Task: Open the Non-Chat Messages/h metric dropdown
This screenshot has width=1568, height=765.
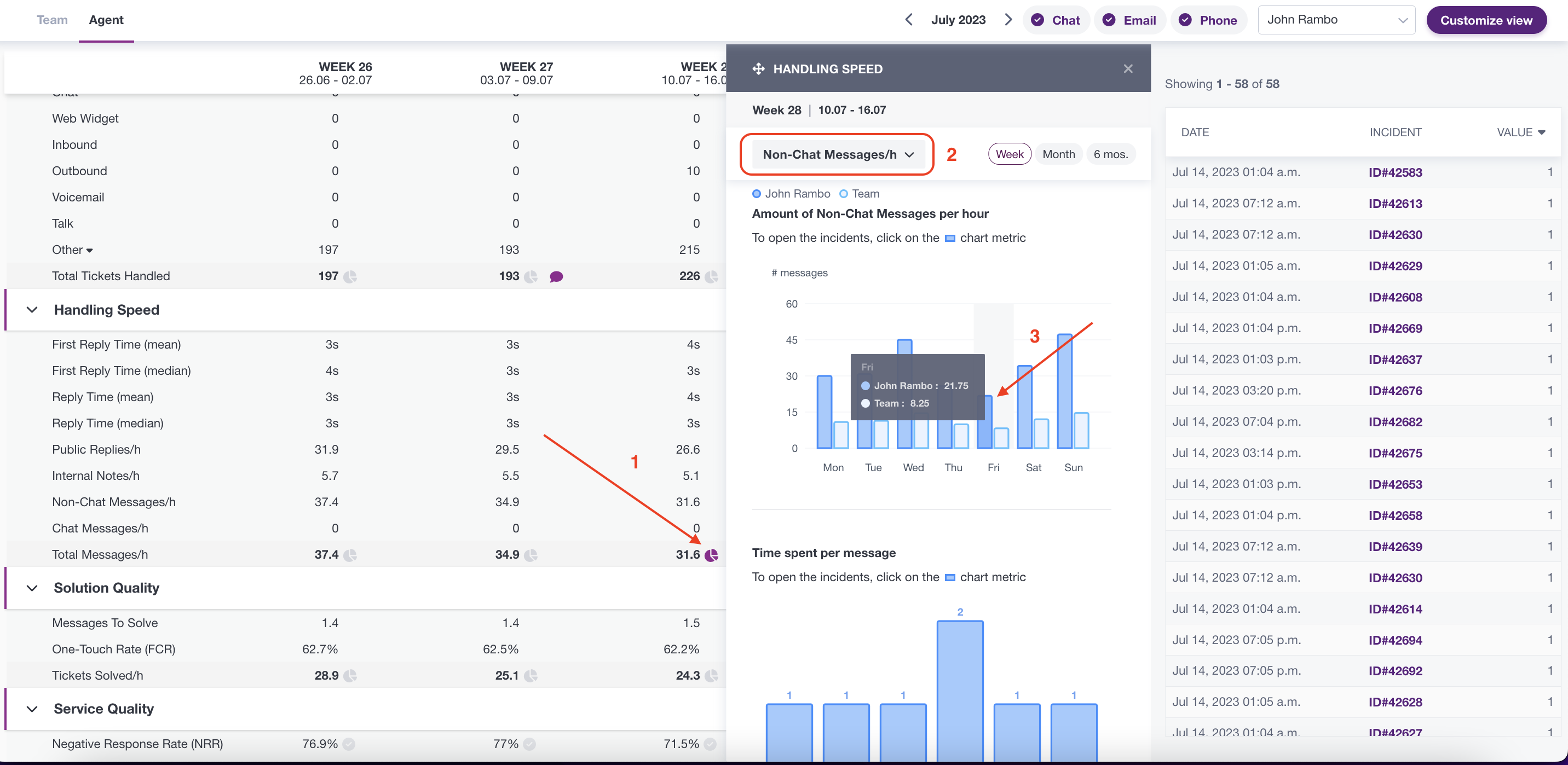Action: (x=839, y=154)
